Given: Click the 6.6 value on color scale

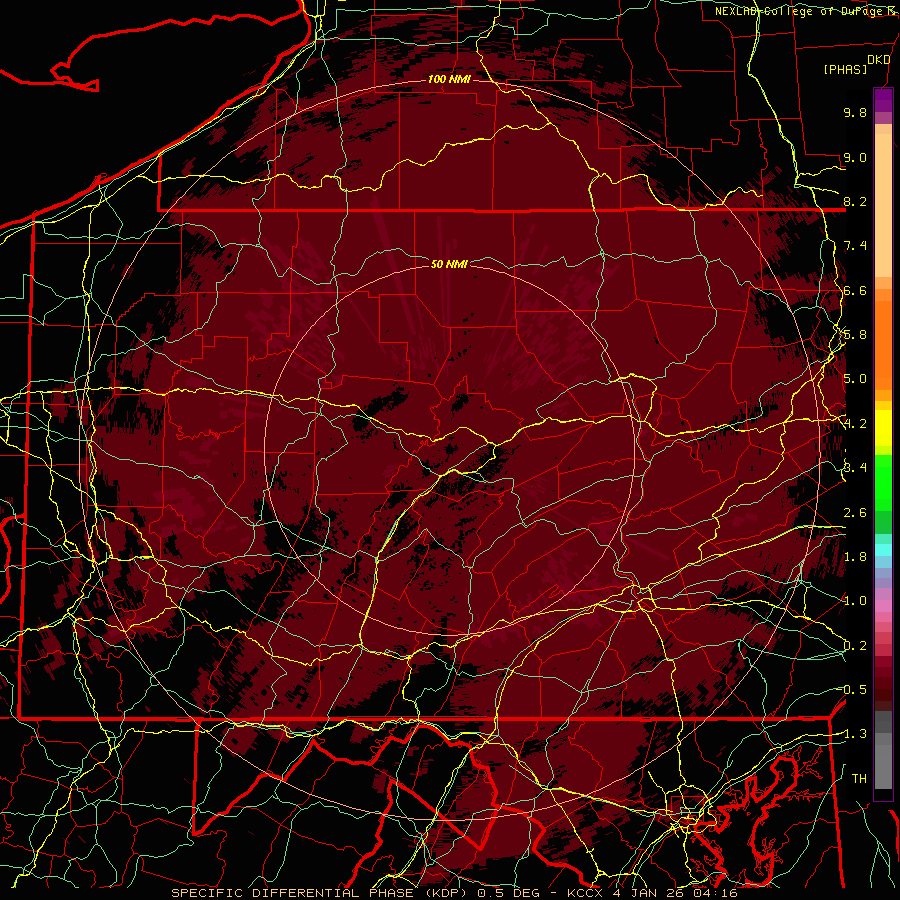Looking at the screenshot, I should pos(855,290).
